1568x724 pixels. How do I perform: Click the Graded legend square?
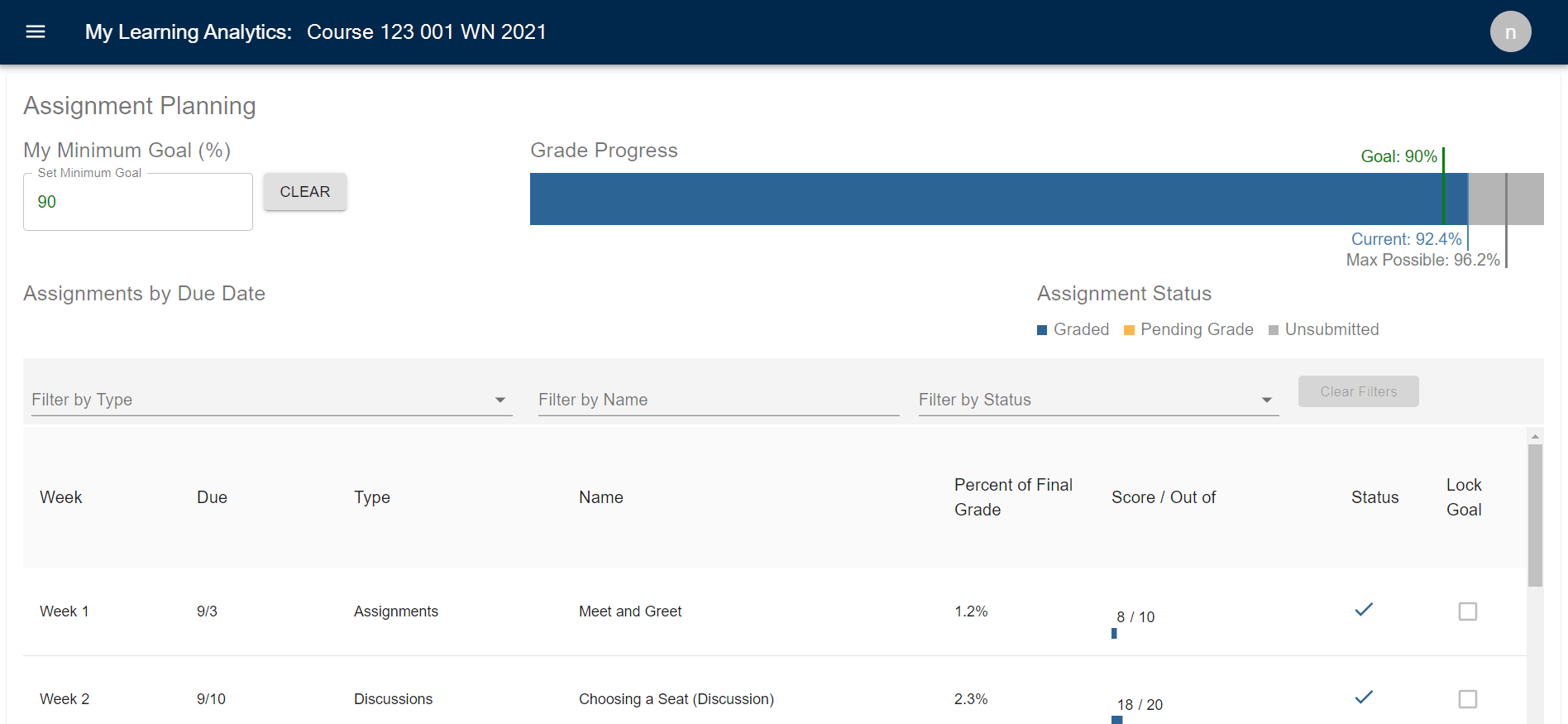click(x=1042, y=330)
